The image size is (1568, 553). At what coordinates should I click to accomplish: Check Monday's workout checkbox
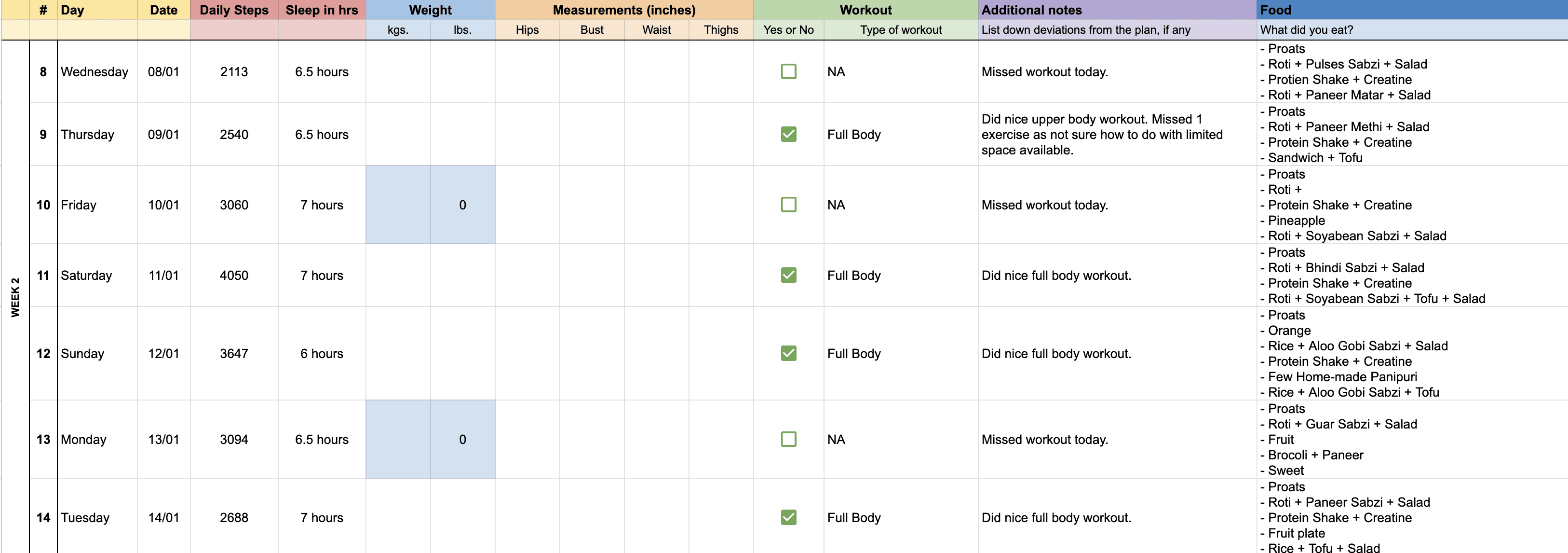pos(788,439)
